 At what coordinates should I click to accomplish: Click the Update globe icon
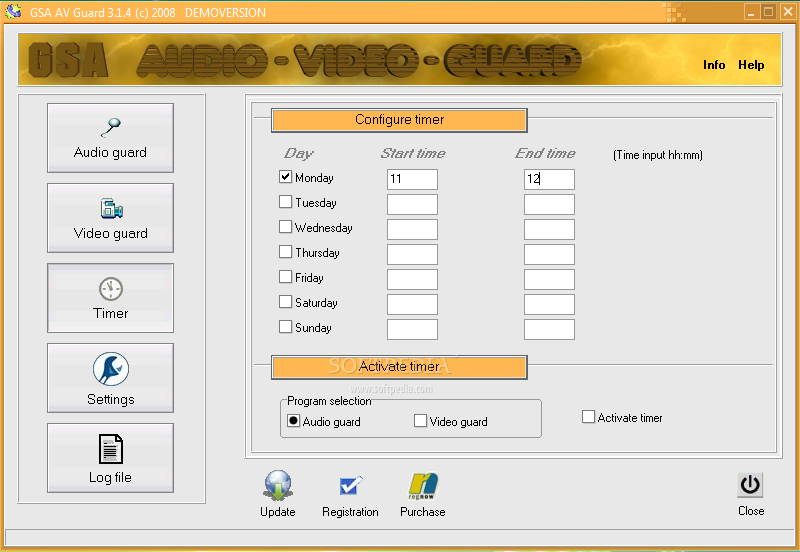point(278,485)
